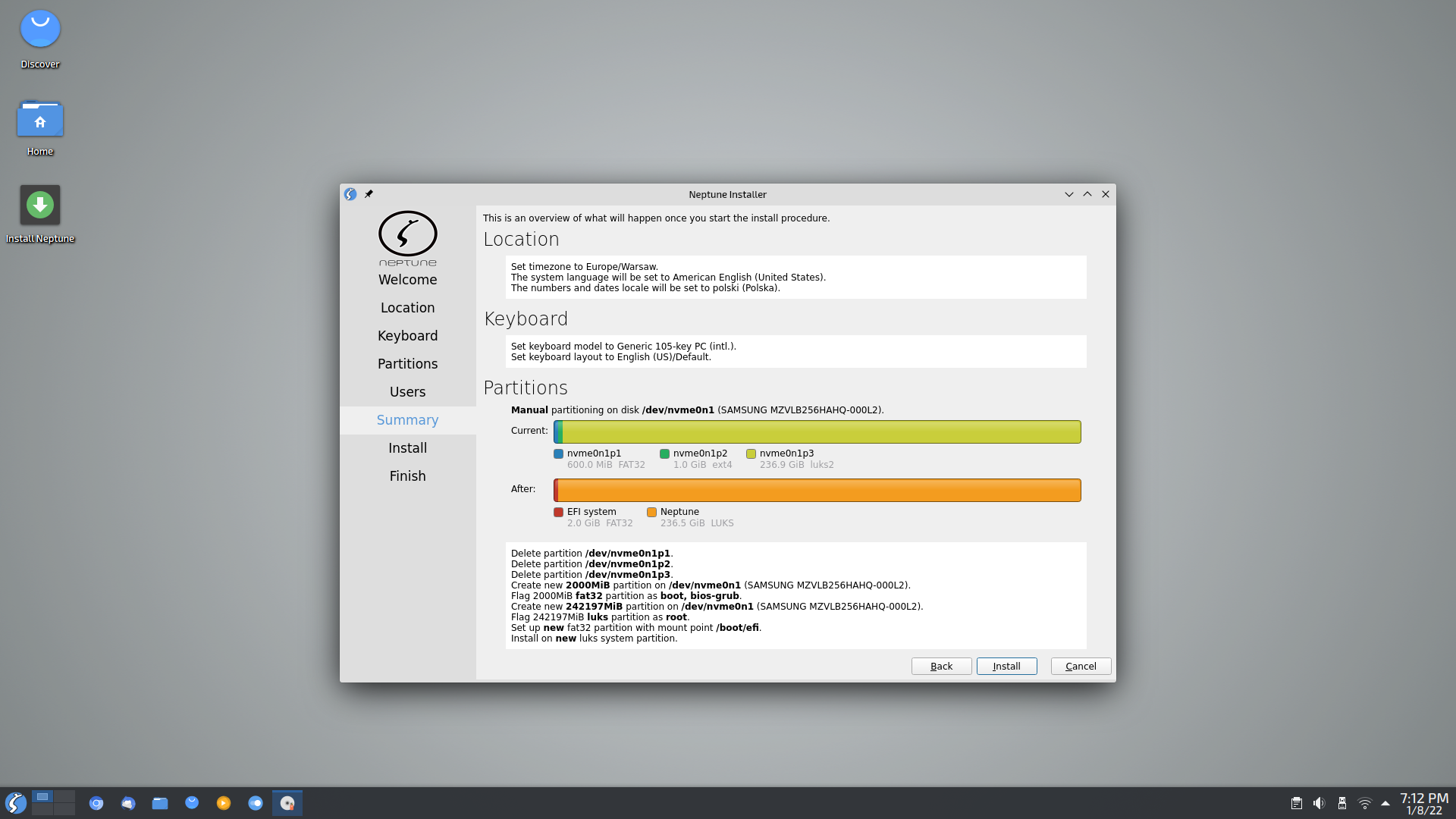Click the nvme0n1p2 green legend swatch
The width and height of the screenshot is (1456, 819).
pos(665,453)
